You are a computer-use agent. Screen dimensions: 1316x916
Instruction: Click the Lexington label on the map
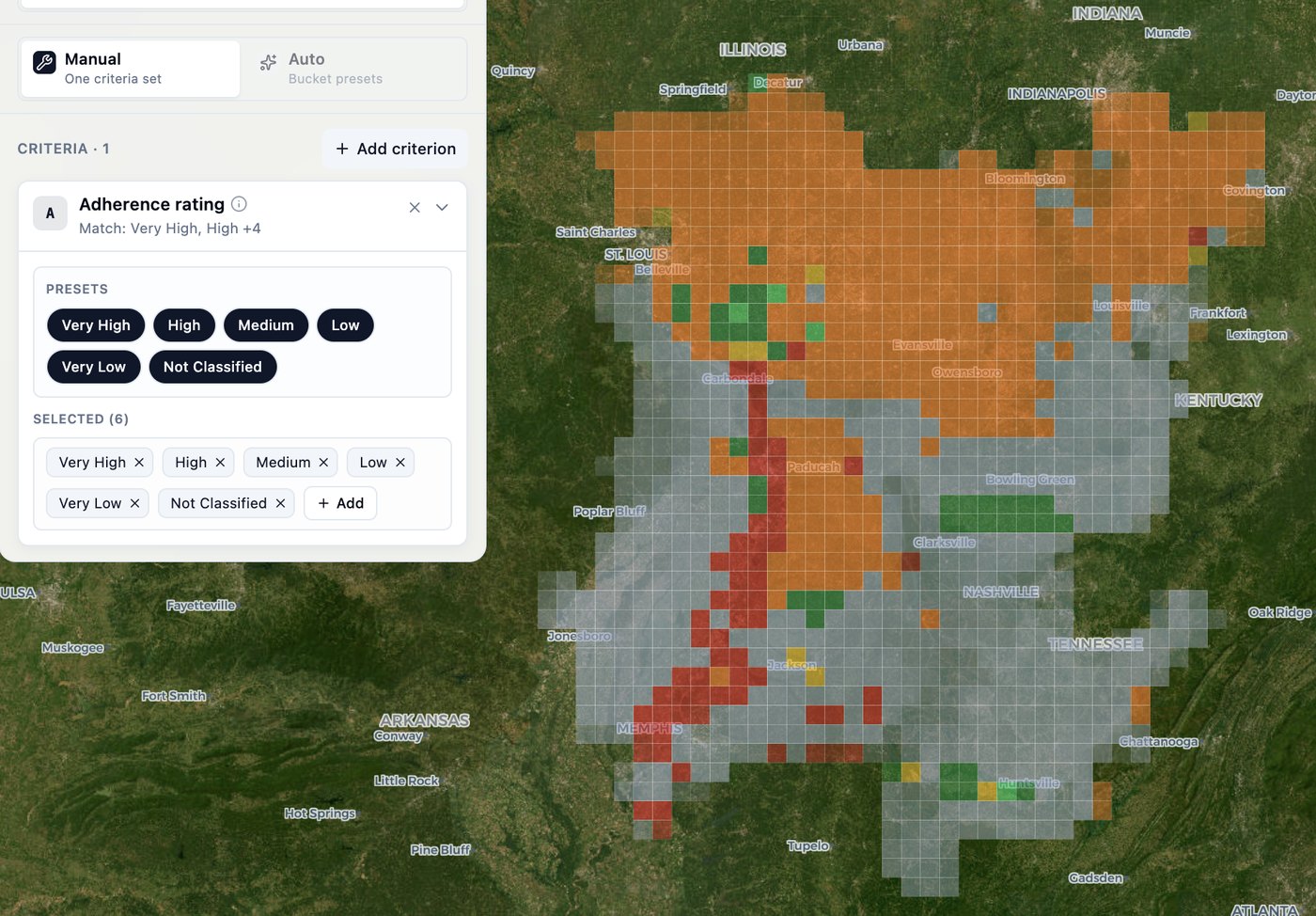[x=1257, y=334]
